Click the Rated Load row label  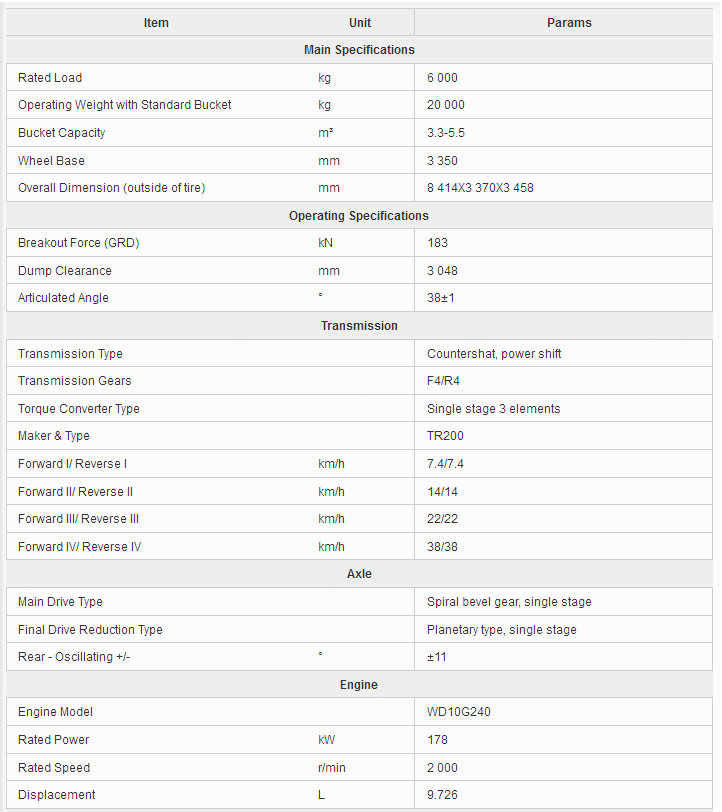point(50,77)
